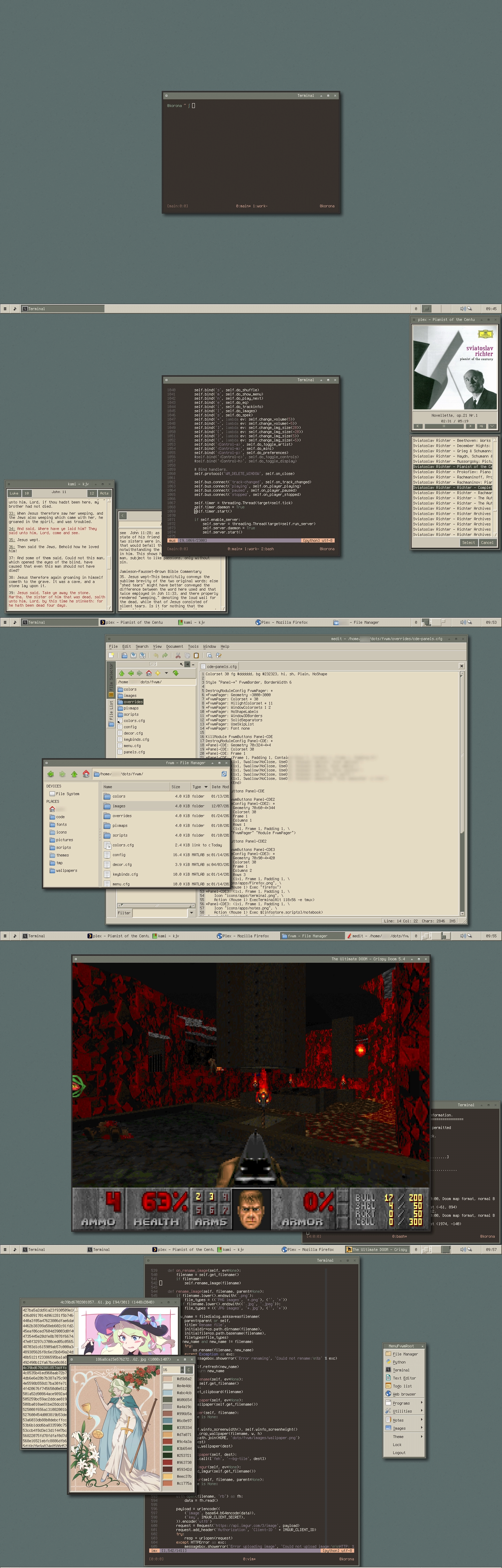Viewport: 502px width, 1568px height.
Task: Click the Undo arrow in medit toolbar
Action: (x=156, y=655)
